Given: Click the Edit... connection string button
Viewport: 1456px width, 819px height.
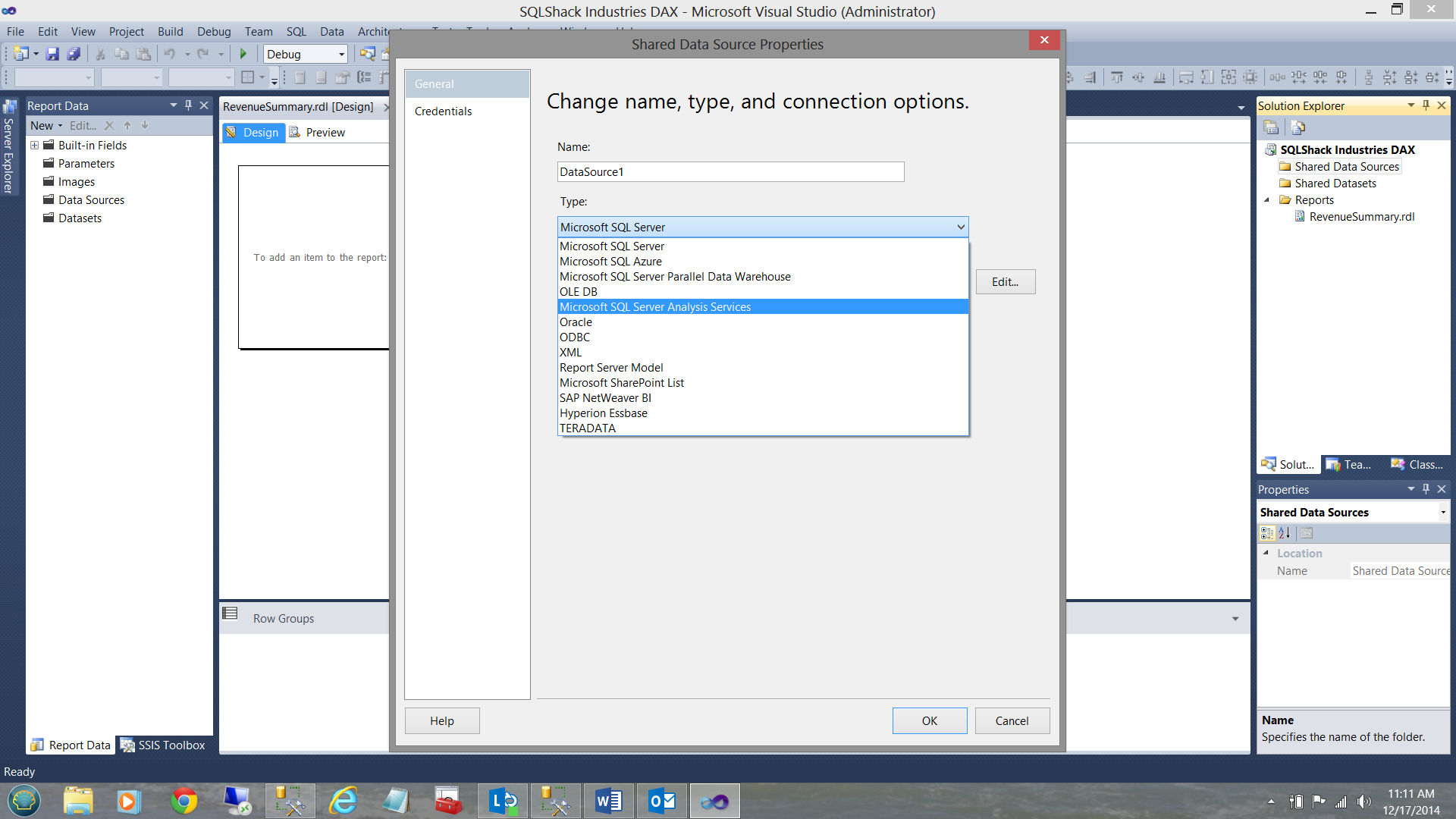Looking at the screenshot, I should (x=1005, y=281).
